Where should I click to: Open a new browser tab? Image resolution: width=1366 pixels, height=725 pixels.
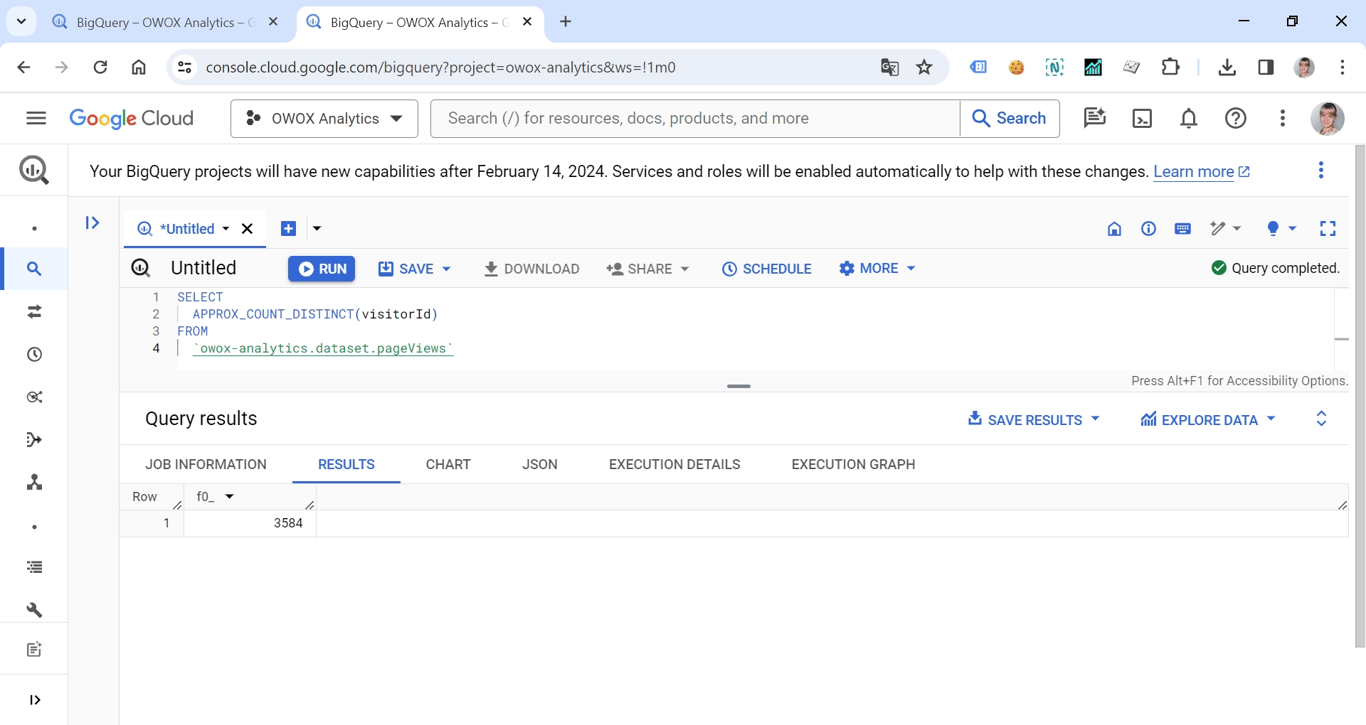coord(566,22)
